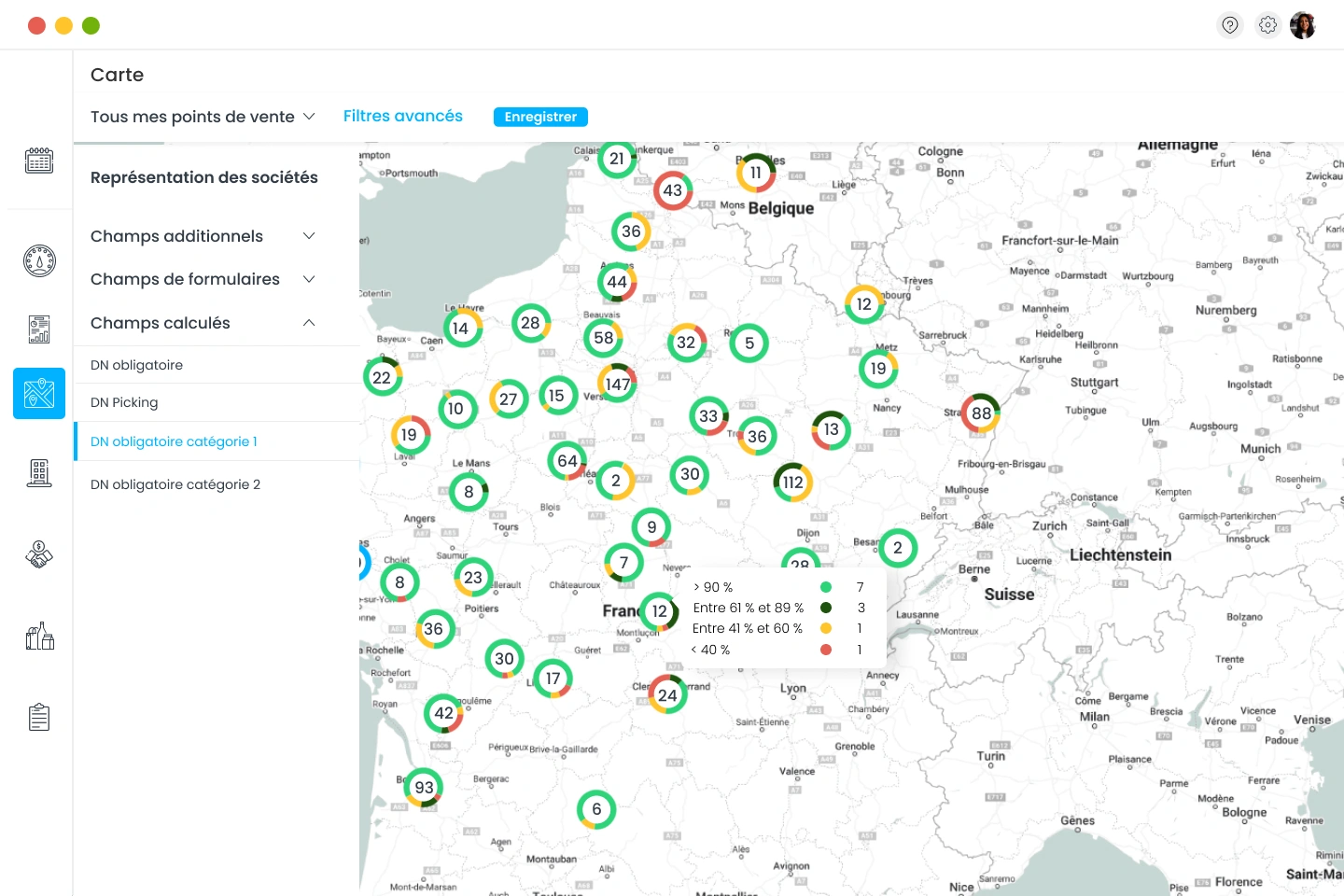Open the products merchandising icon in the sidebar
This screenshot has width=1344, height=896.
[38, 636]
